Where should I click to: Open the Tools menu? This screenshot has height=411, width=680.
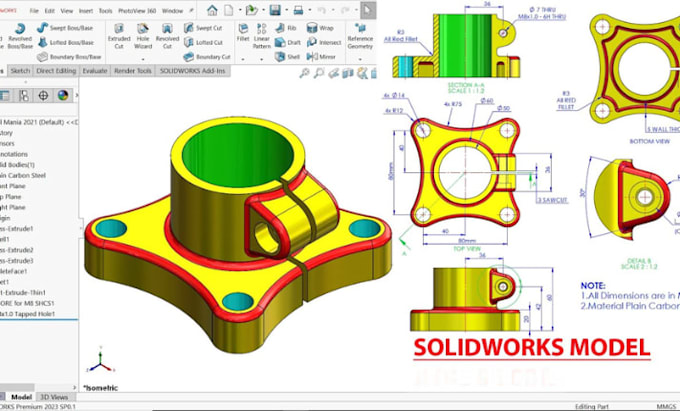point(105,11)
